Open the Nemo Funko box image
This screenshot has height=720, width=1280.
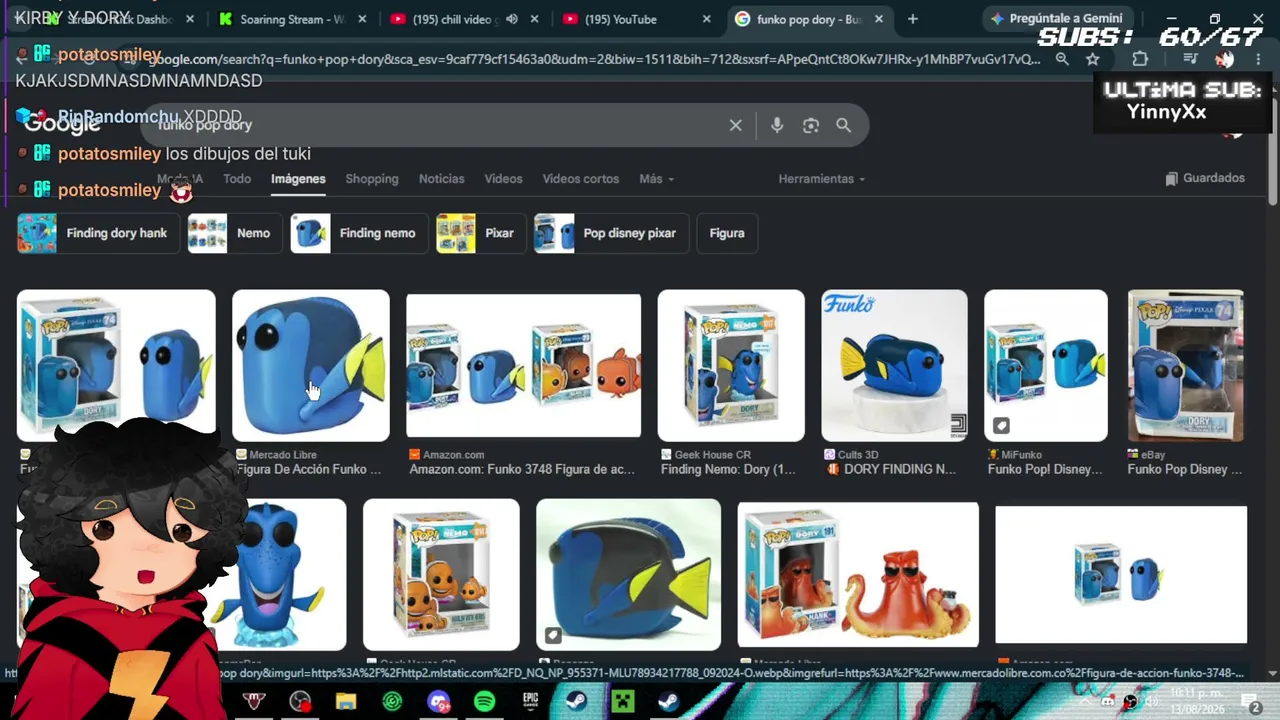pyautogui.click(x=441, y=575)
